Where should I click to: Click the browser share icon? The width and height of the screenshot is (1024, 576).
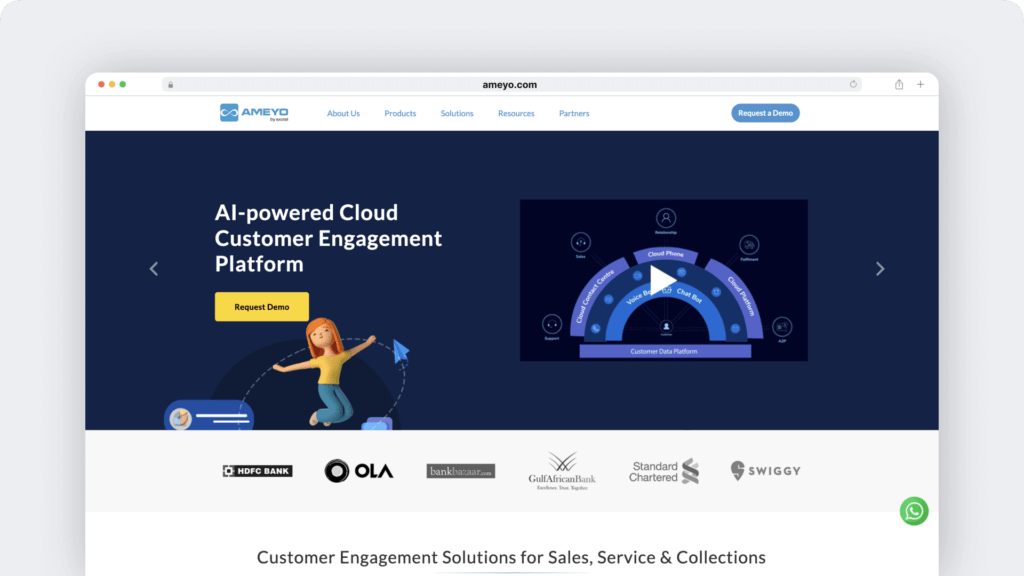pyautogui.click(x=899, y=85)
